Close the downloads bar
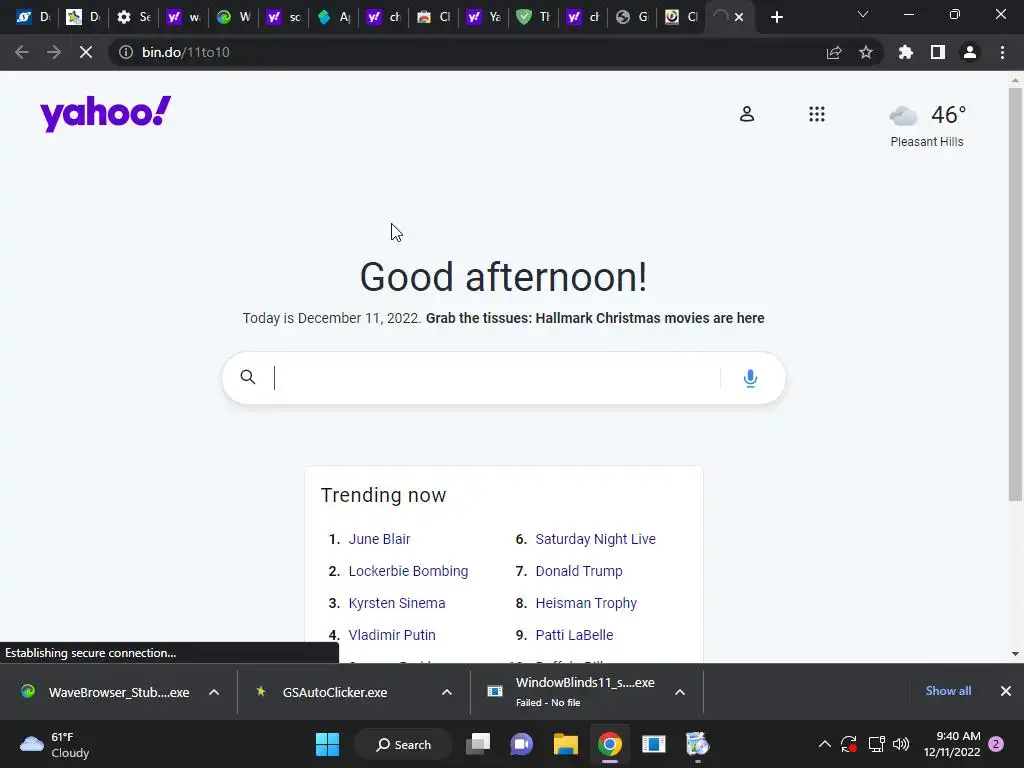The width and height of the screenshot is (1024, 768). (x=1006, y=691)
